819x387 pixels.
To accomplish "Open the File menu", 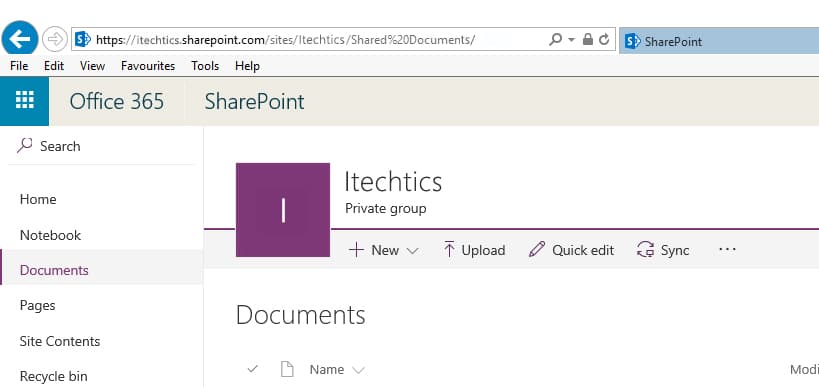I will point(19,66).
